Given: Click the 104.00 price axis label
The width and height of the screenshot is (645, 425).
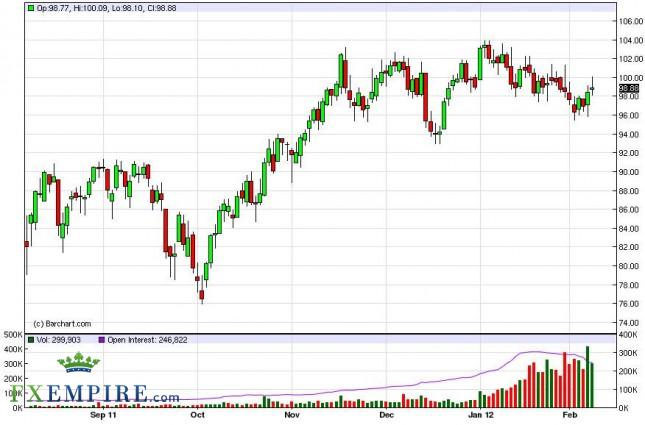Looking at the screenshot, I should [x=631, y=40].
